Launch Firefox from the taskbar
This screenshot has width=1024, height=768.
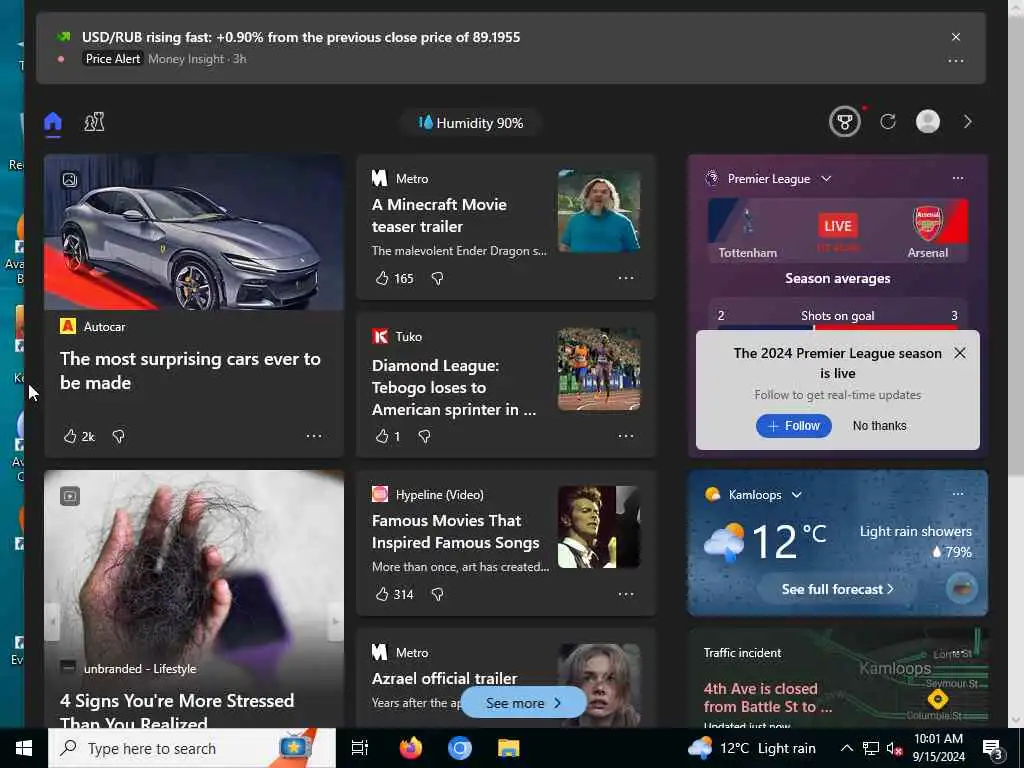tap(410, 748)
